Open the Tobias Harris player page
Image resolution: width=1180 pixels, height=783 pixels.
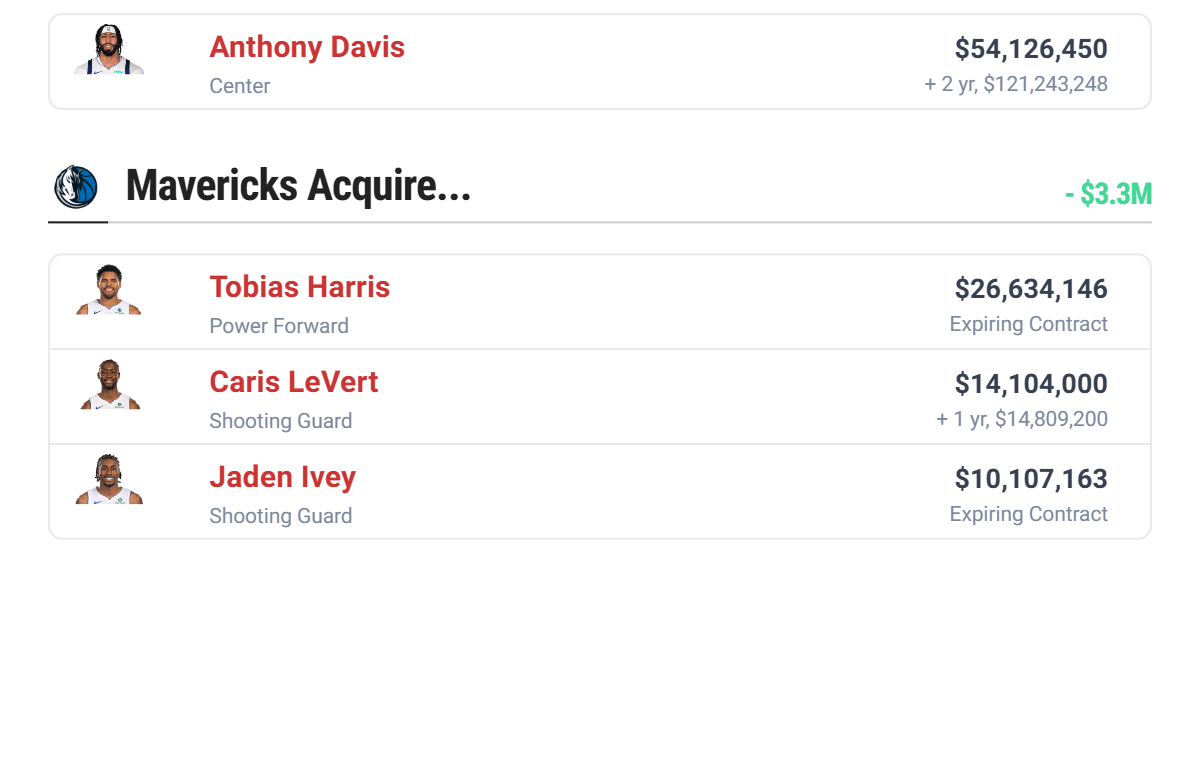click(x=299, y=287)
